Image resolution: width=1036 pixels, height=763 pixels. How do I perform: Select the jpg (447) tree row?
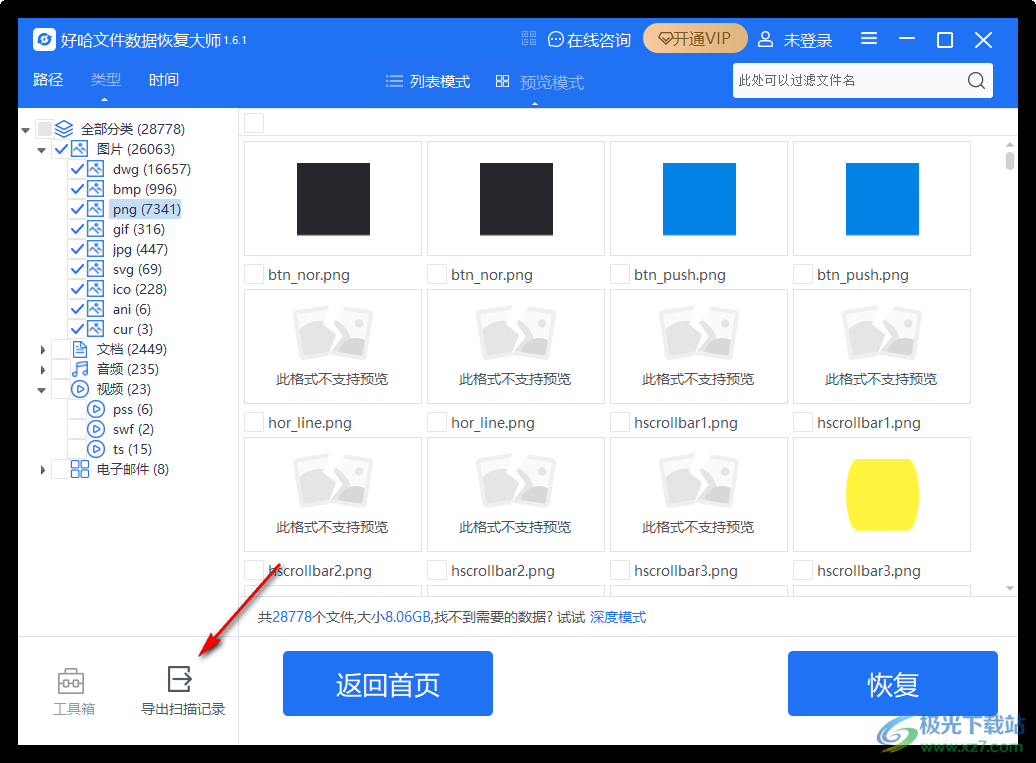point(140,249)
